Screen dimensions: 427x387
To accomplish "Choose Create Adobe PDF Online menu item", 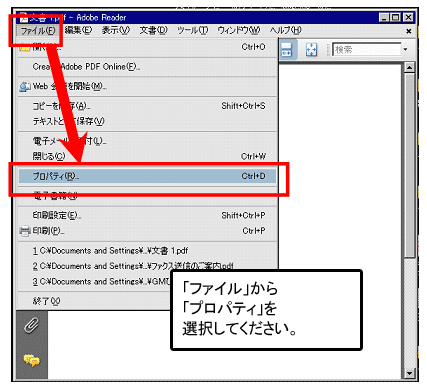I will (x=147, y=67).
